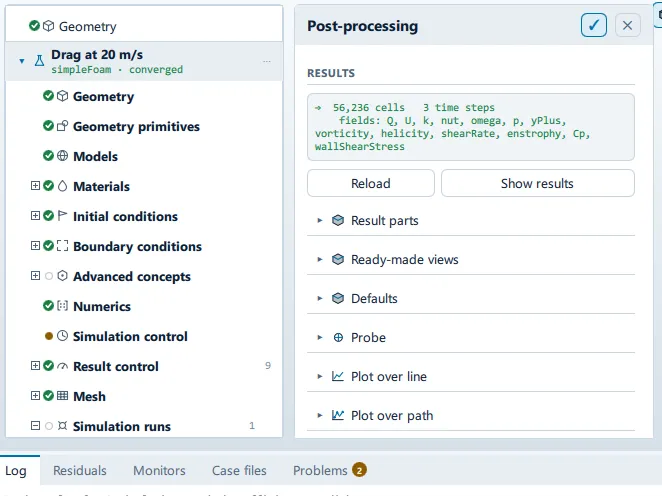This screenshot has height=496, width=662.
Task: Click the orange status dot on Simulation control
Action: click(x=49, y=336)
